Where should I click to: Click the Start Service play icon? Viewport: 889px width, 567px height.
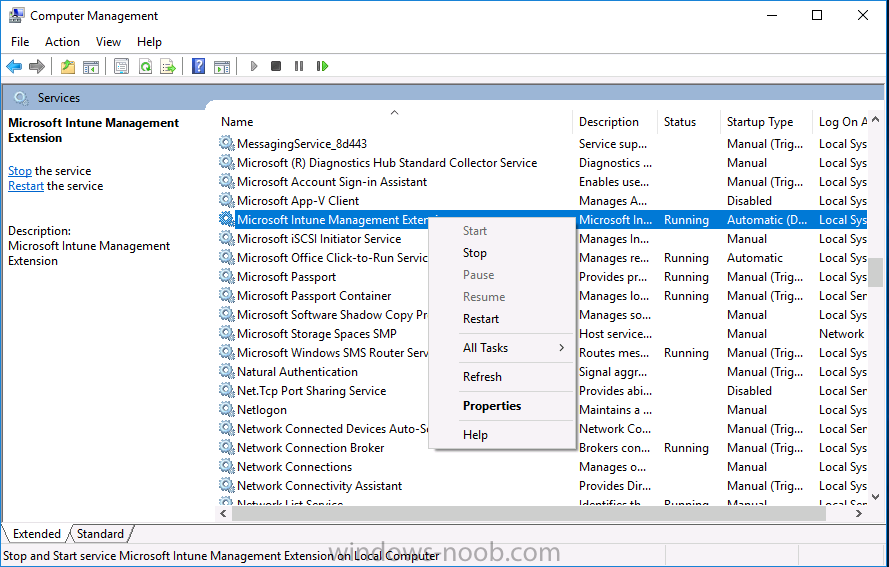coord(253,66)
